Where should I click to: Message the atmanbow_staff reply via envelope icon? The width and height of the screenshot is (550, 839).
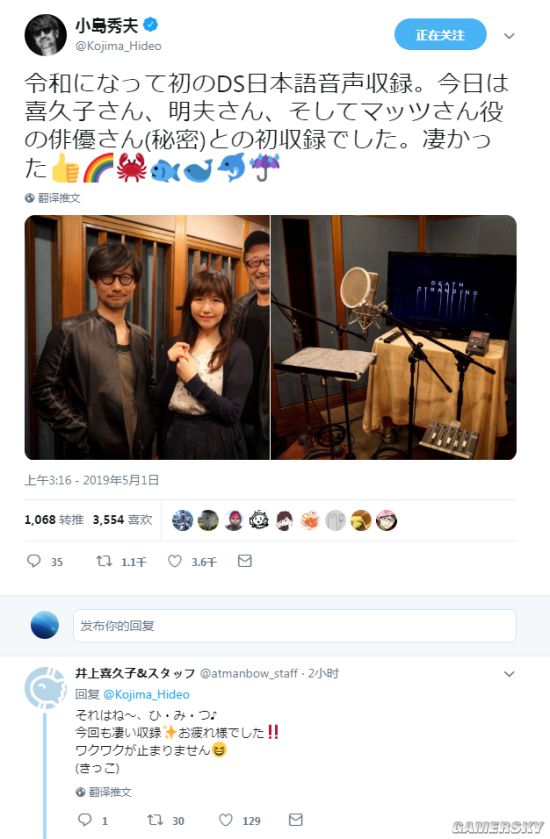296,819
